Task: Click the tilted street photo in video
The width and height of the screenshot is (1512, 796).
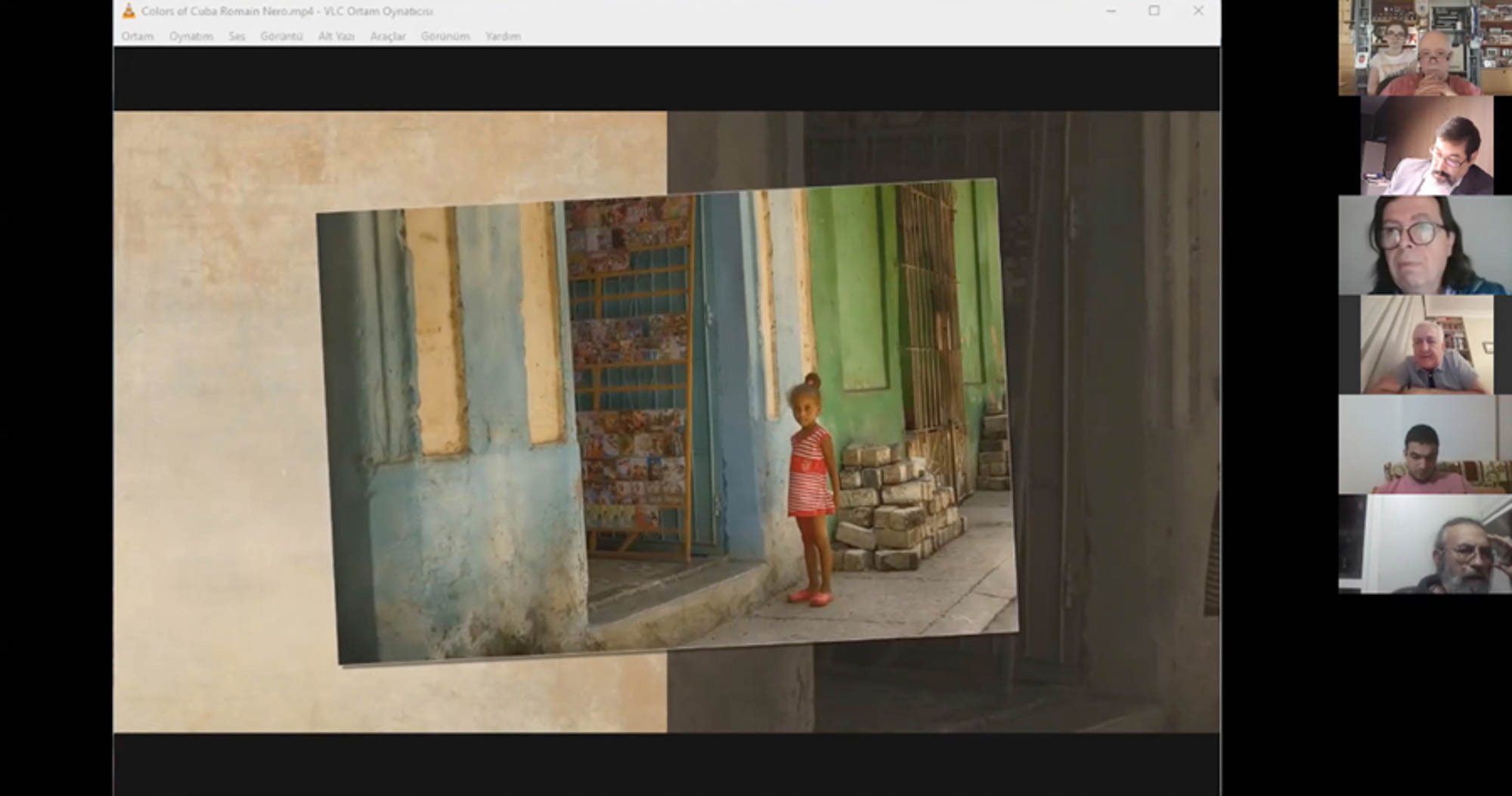Action: [x=667, y=422]
